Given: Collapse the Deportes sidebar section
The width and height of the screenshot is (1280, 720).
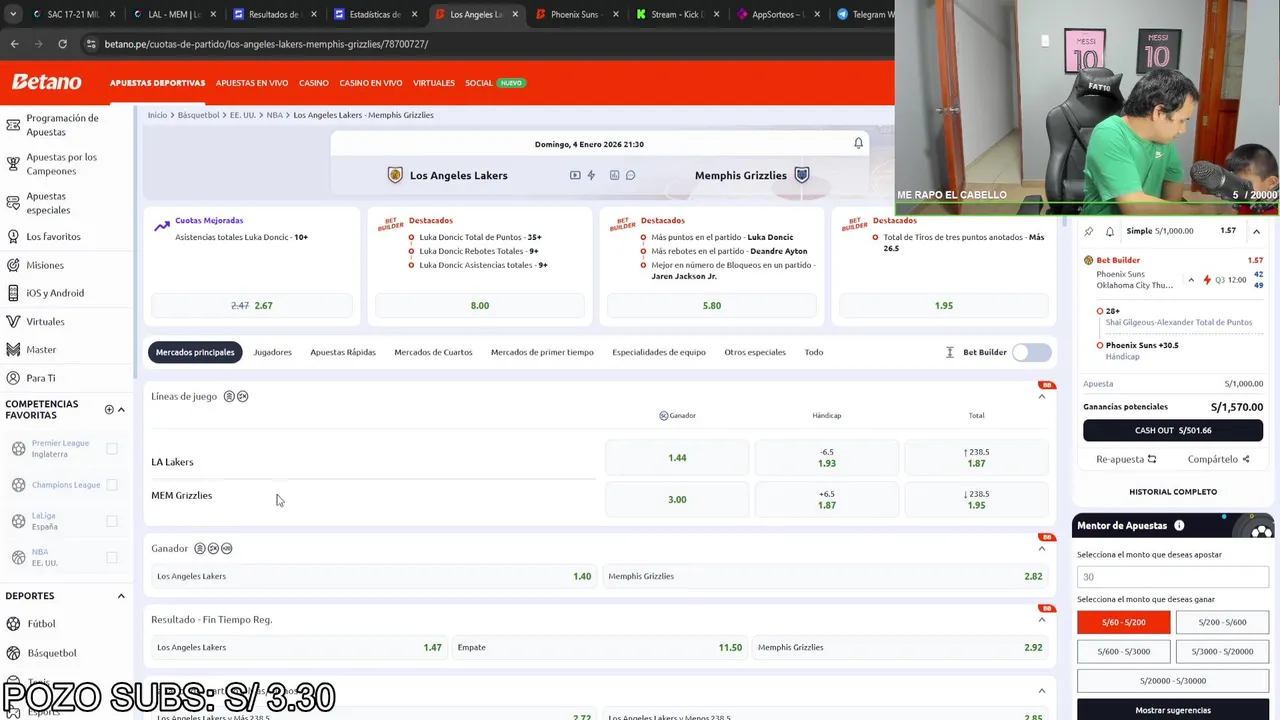Looking at the screenshot, I should [x=121, y=596].
